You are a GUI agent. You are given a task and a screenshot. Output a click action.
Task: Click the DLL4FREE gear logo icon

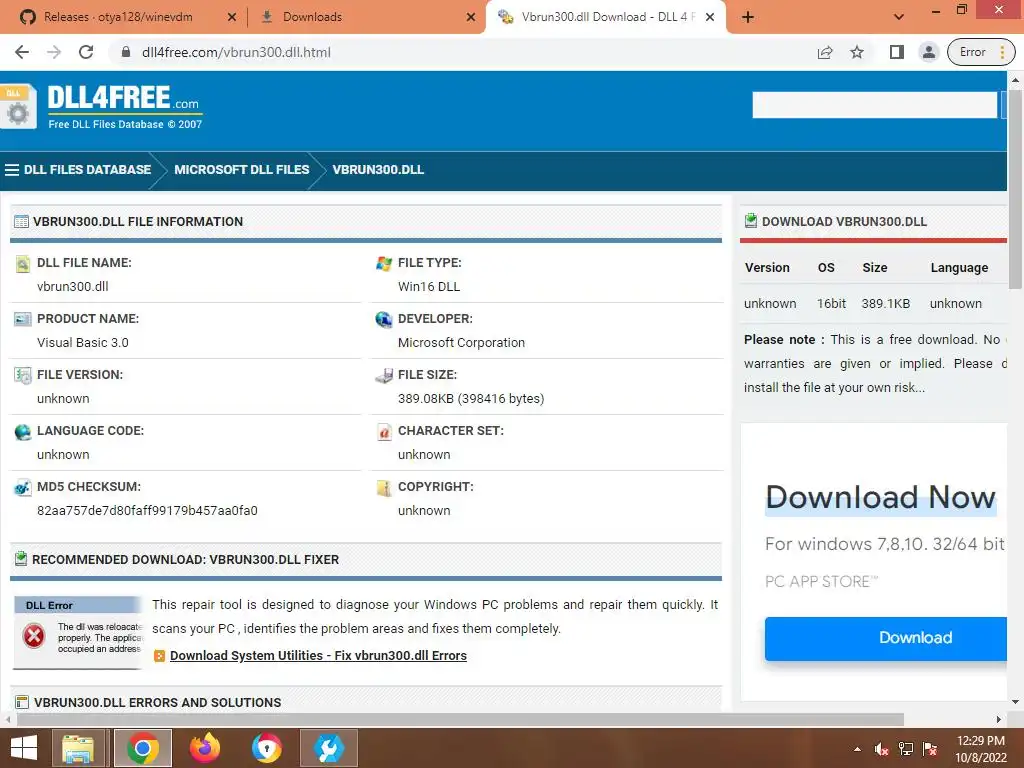click(18, 107)
